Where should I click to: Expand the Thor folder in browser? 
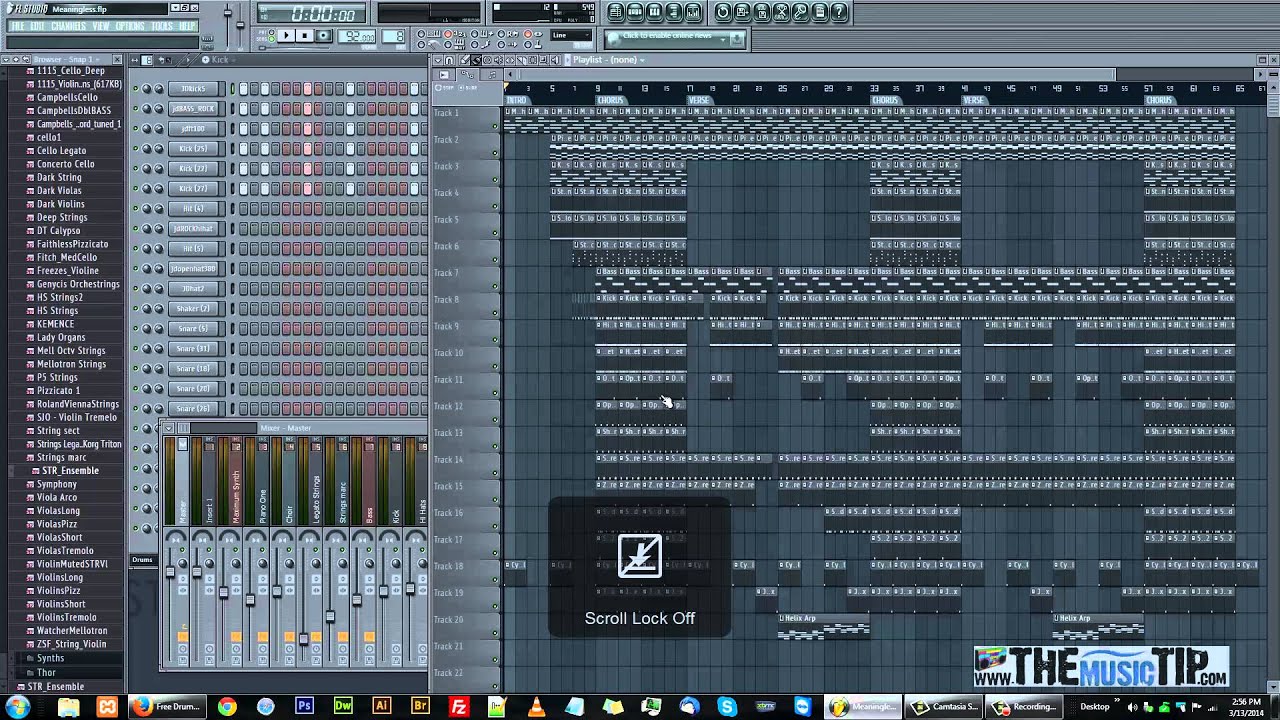[x=46, y=672]
